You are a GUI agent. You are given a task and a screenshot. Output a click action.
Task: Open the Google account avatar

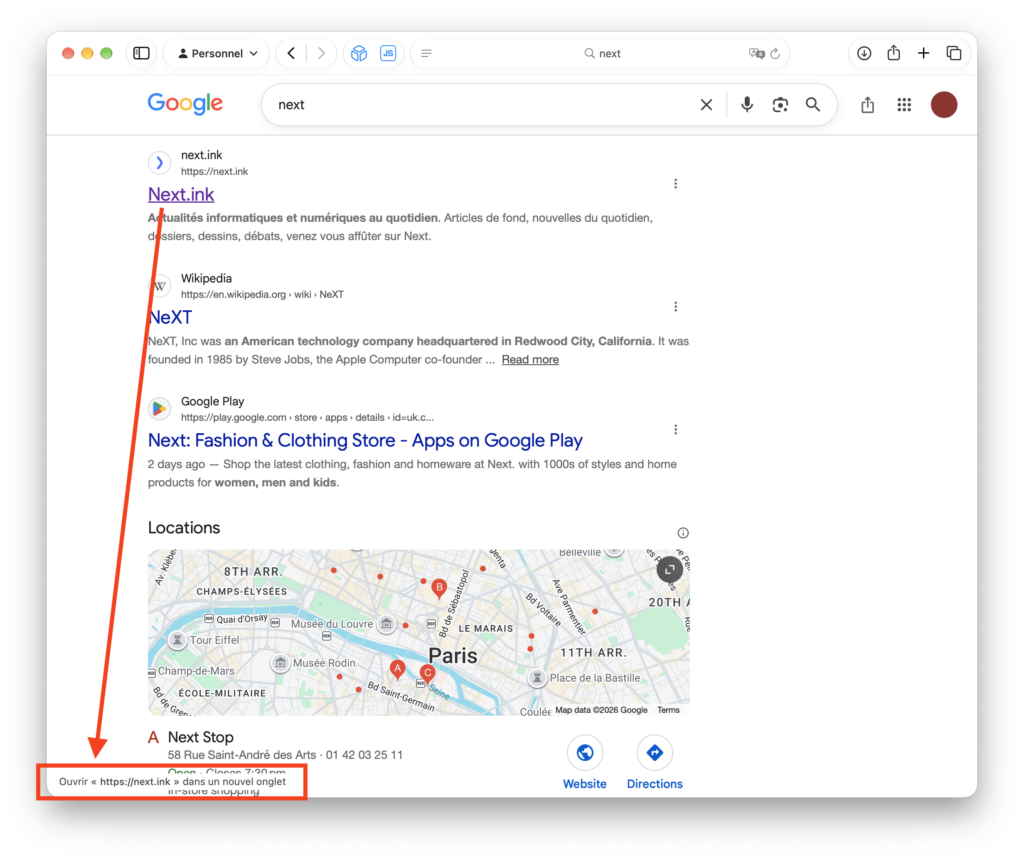tap(944, 105)
